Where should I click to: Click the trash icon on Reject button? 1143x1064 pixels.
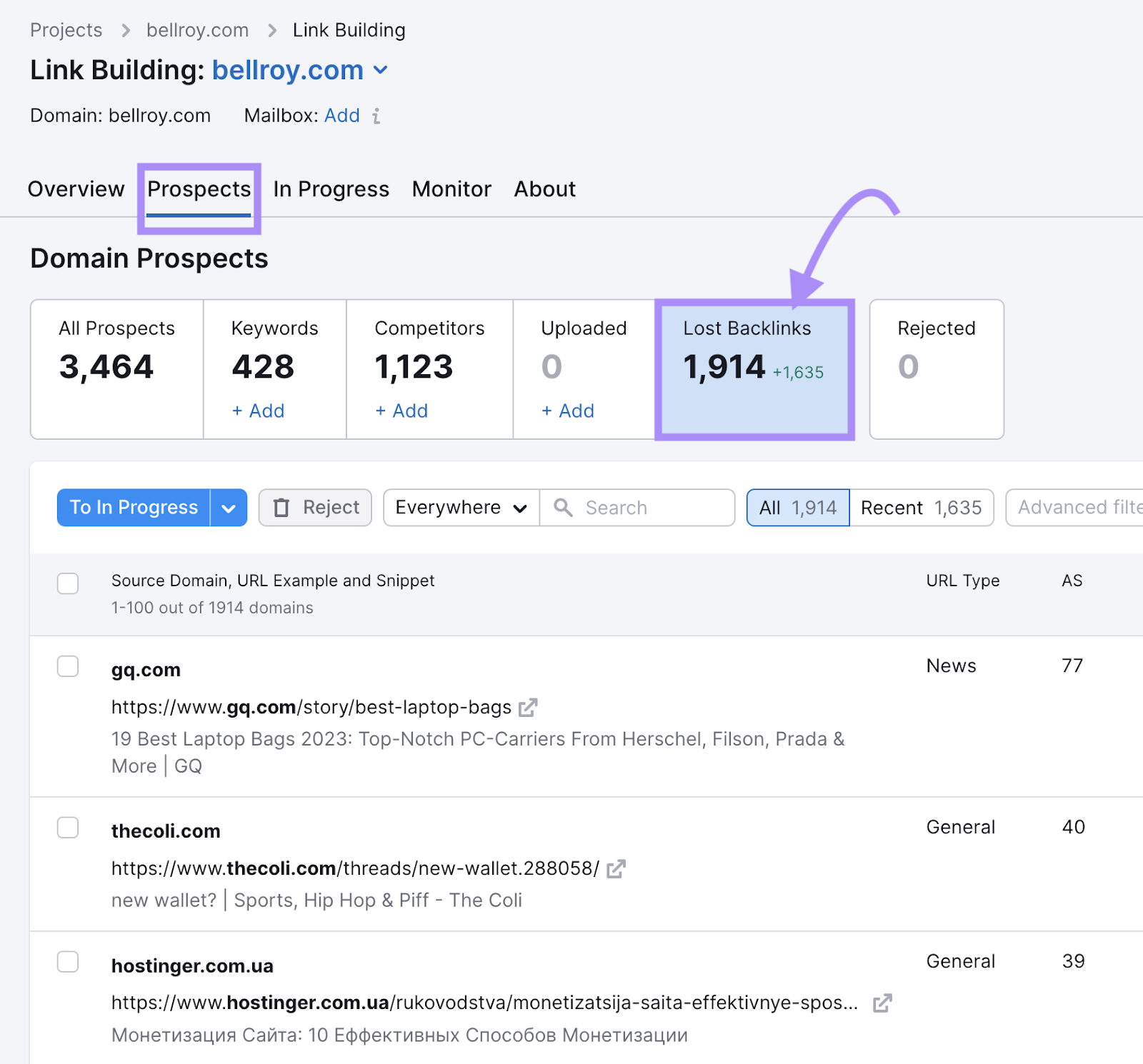point(282,508)
